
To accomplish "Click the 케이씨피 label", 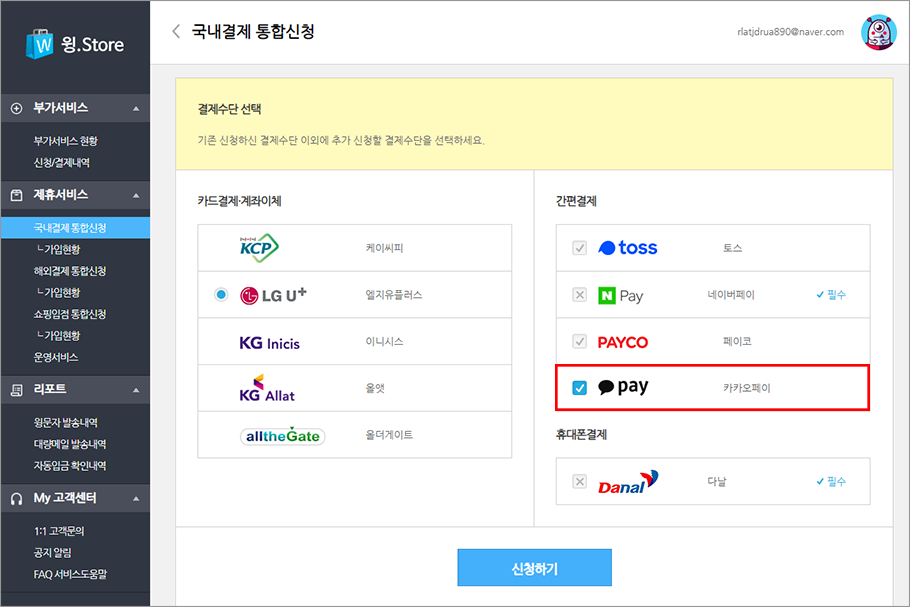I will tap(384, 248).
